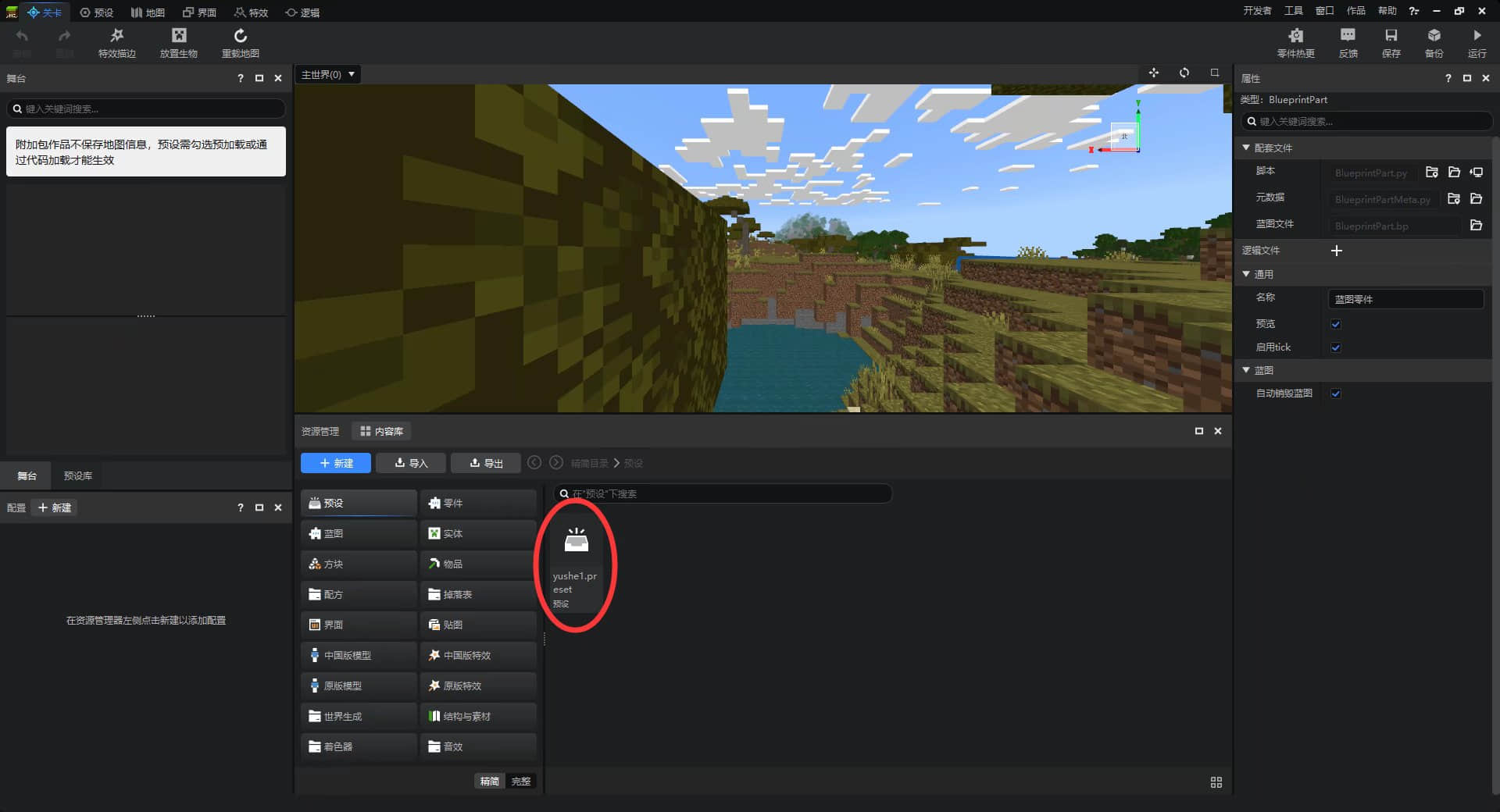Toggle the 启用tick checkbox
The width and height of the screenshot is (1500, 812).
tap(1336, 347)
